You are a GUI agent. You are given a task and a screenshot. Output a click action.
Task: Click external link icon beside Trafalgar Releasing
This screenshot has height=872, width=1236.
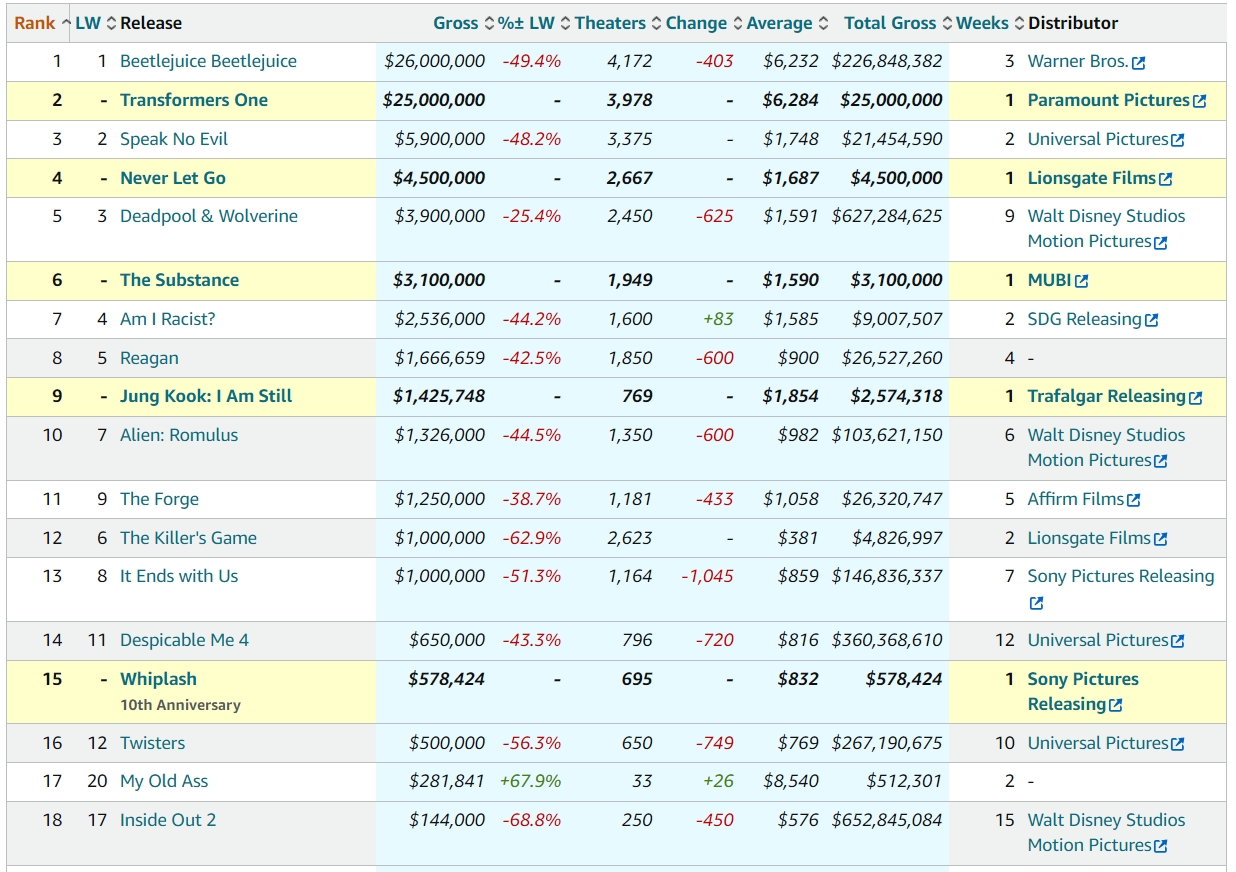tap(1195, 398)
